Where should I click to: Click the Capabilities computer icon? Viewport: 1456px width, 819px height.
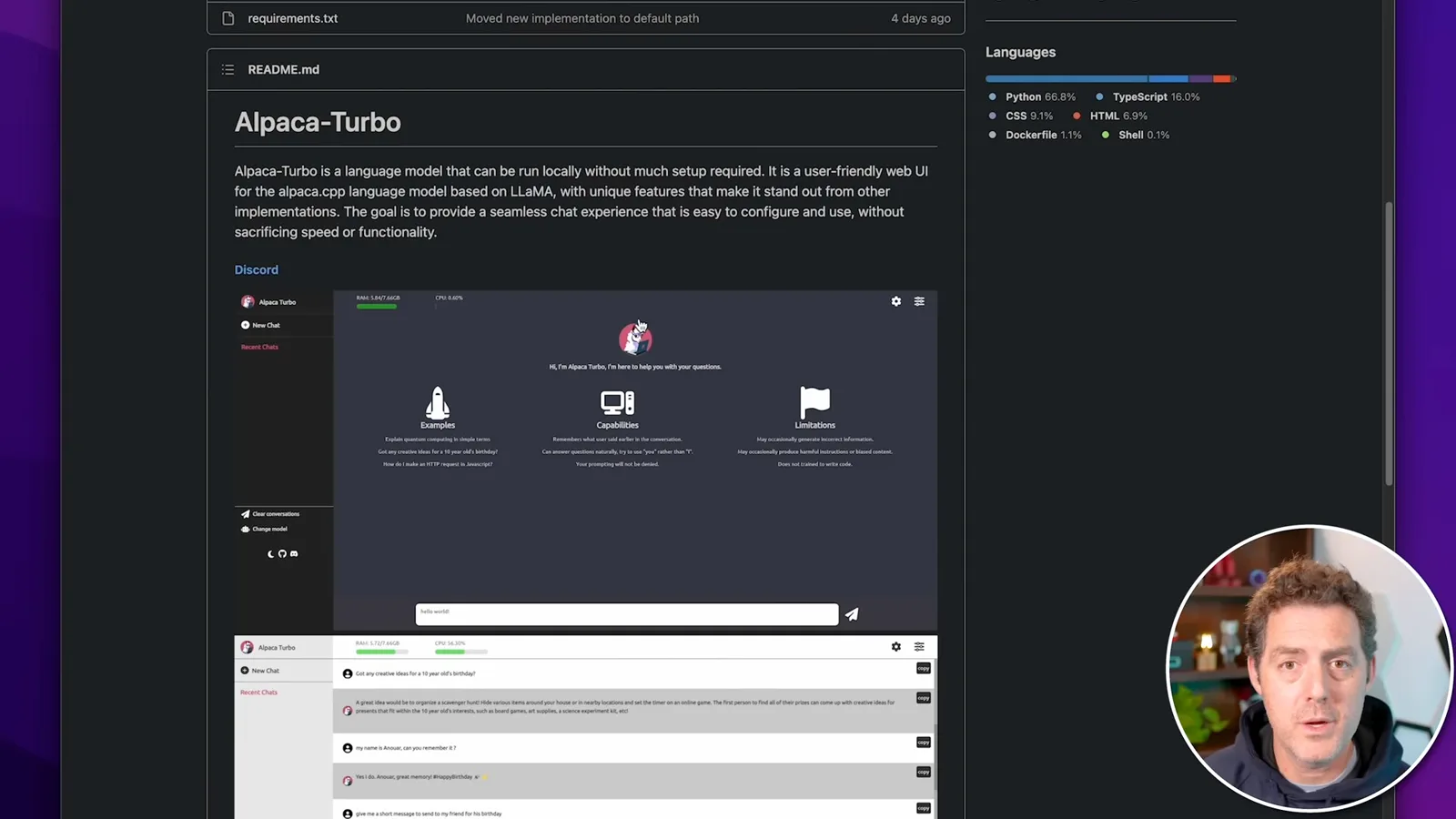coord(617,403)
